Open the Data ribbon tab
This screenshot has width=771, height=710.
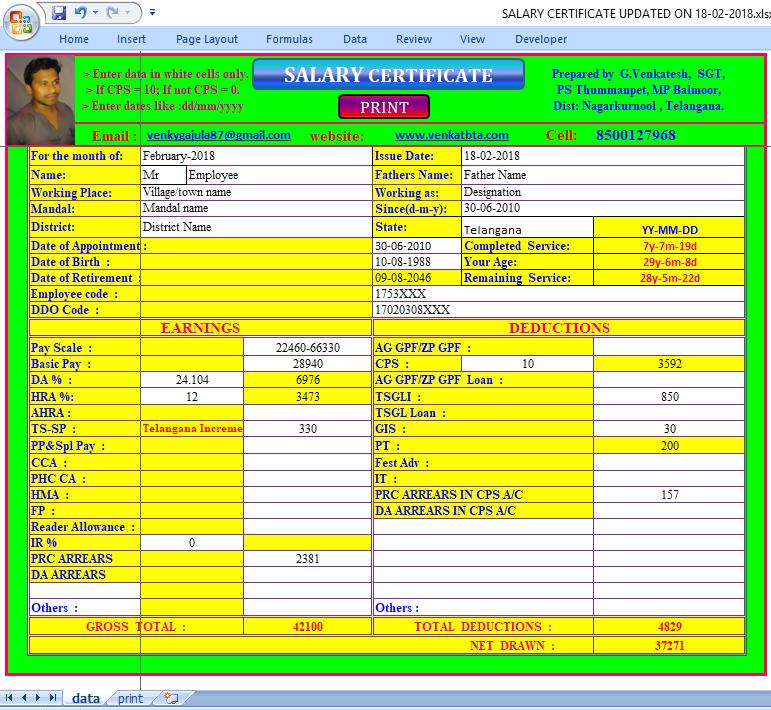[355, 39]
